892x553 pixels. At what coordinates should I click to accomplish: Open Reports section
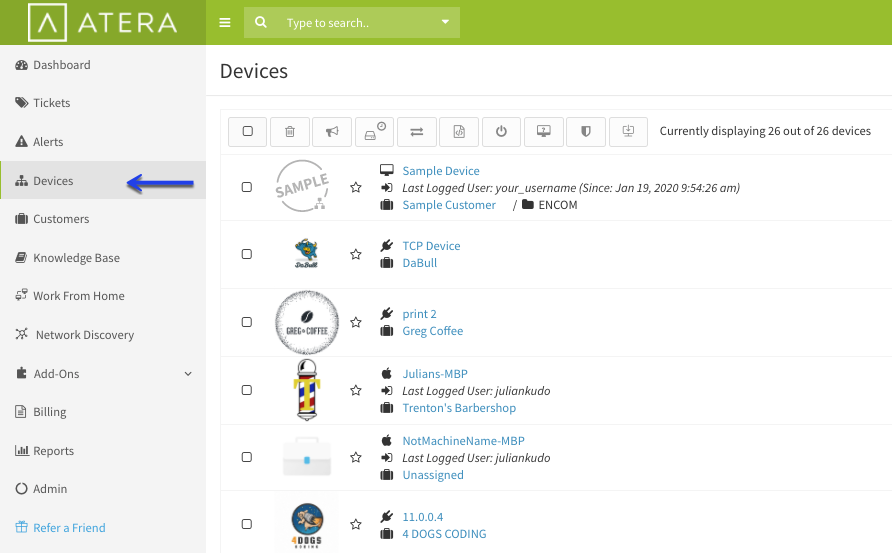pyautogui.click(x=102, y=451)
